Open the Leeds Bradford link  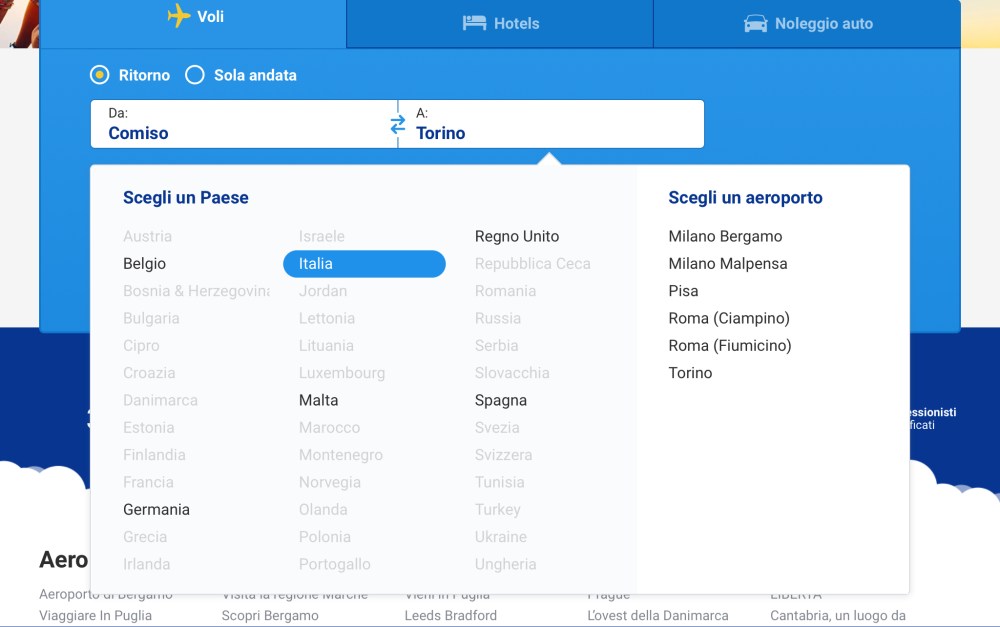[450, 615]
